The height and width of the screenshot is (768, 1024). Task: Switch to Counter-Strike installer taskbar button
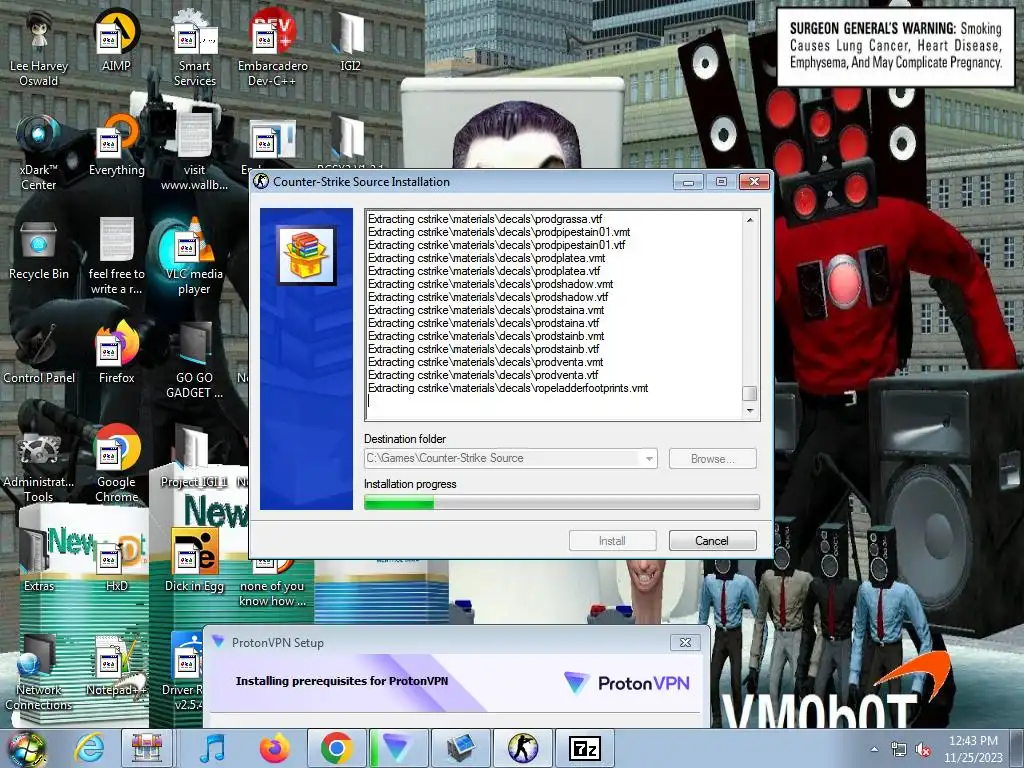click(523, 748)
